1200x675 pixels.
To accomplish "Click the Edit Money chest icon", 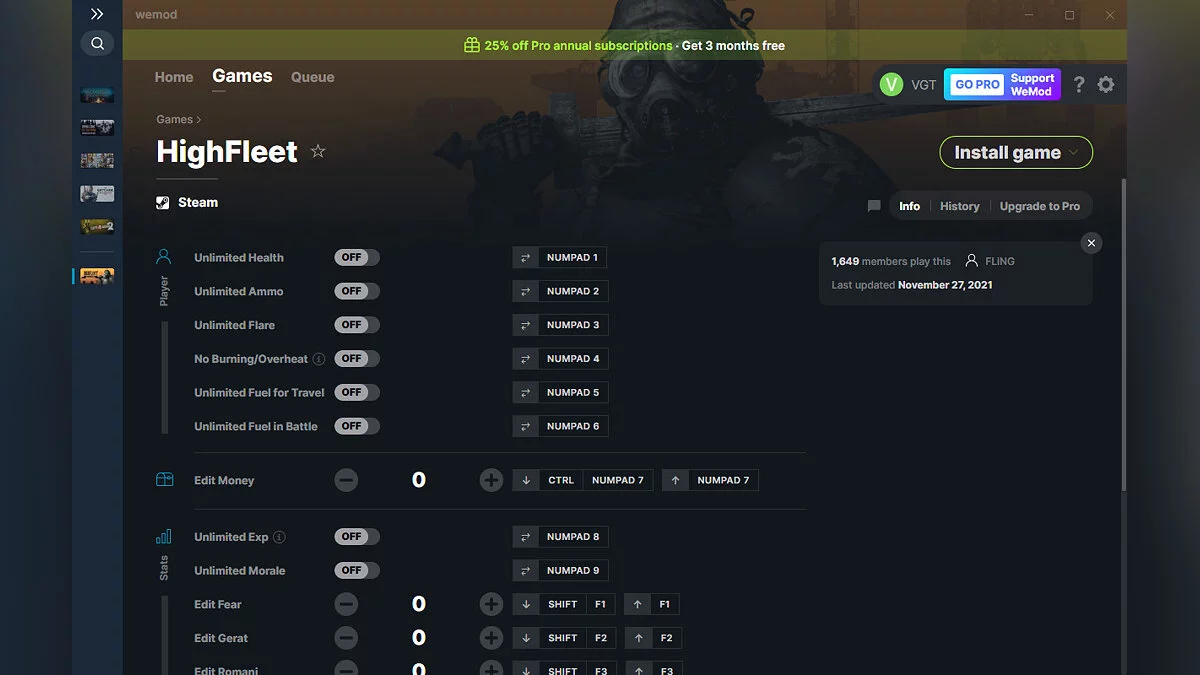I will pos(165,480).
